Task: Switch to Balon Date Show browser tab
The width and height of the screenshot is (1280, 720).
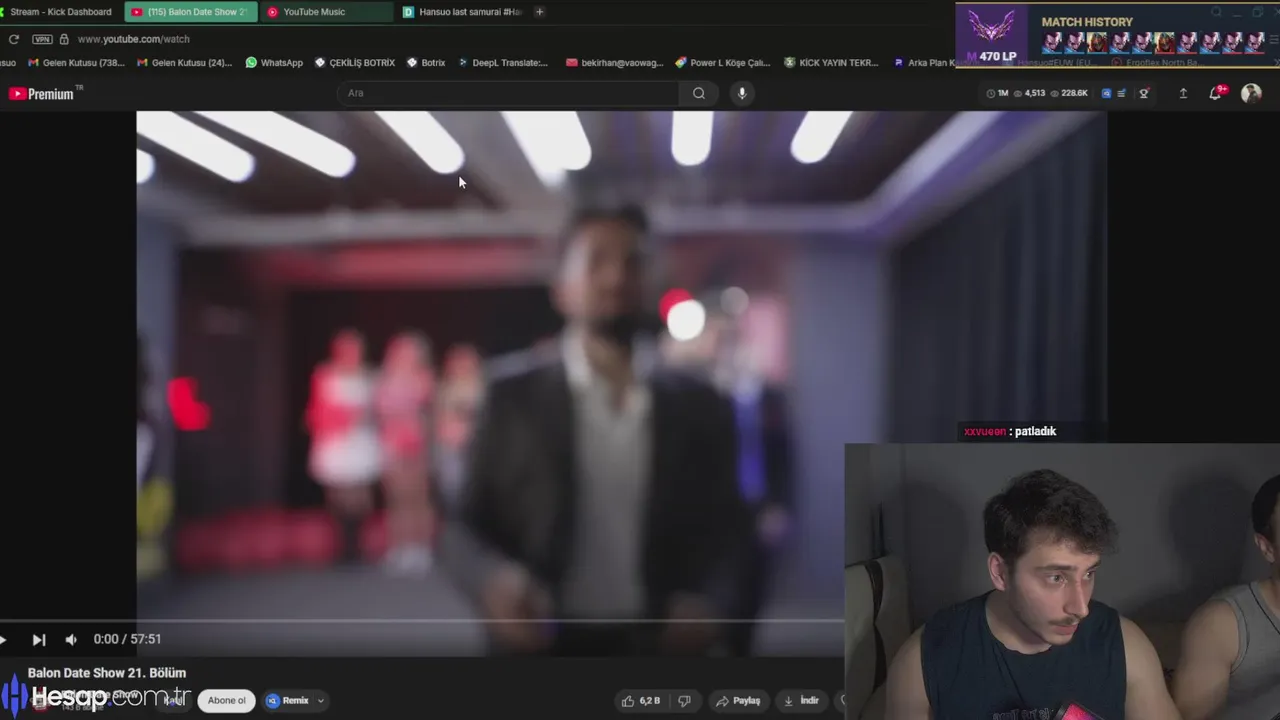Action: (x=190, y=12)
